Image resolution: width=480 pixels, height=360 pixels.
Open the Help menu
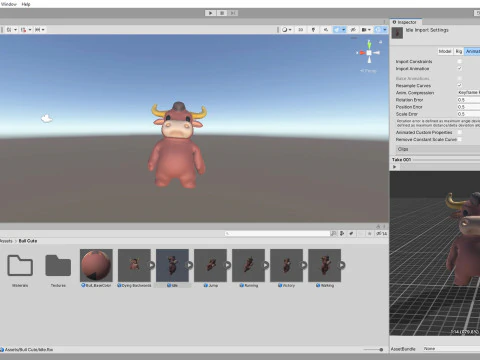click(x=26, y=4)
